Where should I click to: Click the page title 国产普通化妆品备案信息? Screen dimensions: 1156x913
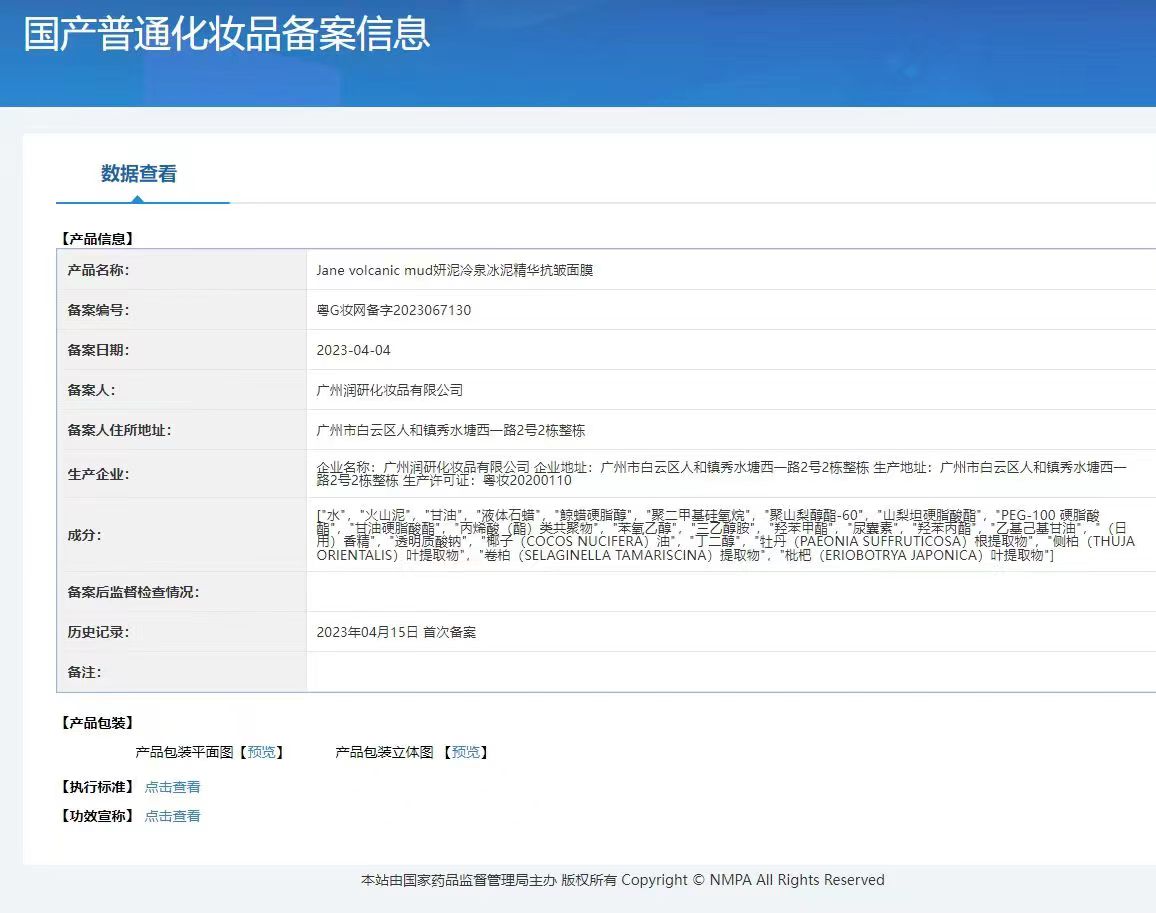tap(227, 33)
